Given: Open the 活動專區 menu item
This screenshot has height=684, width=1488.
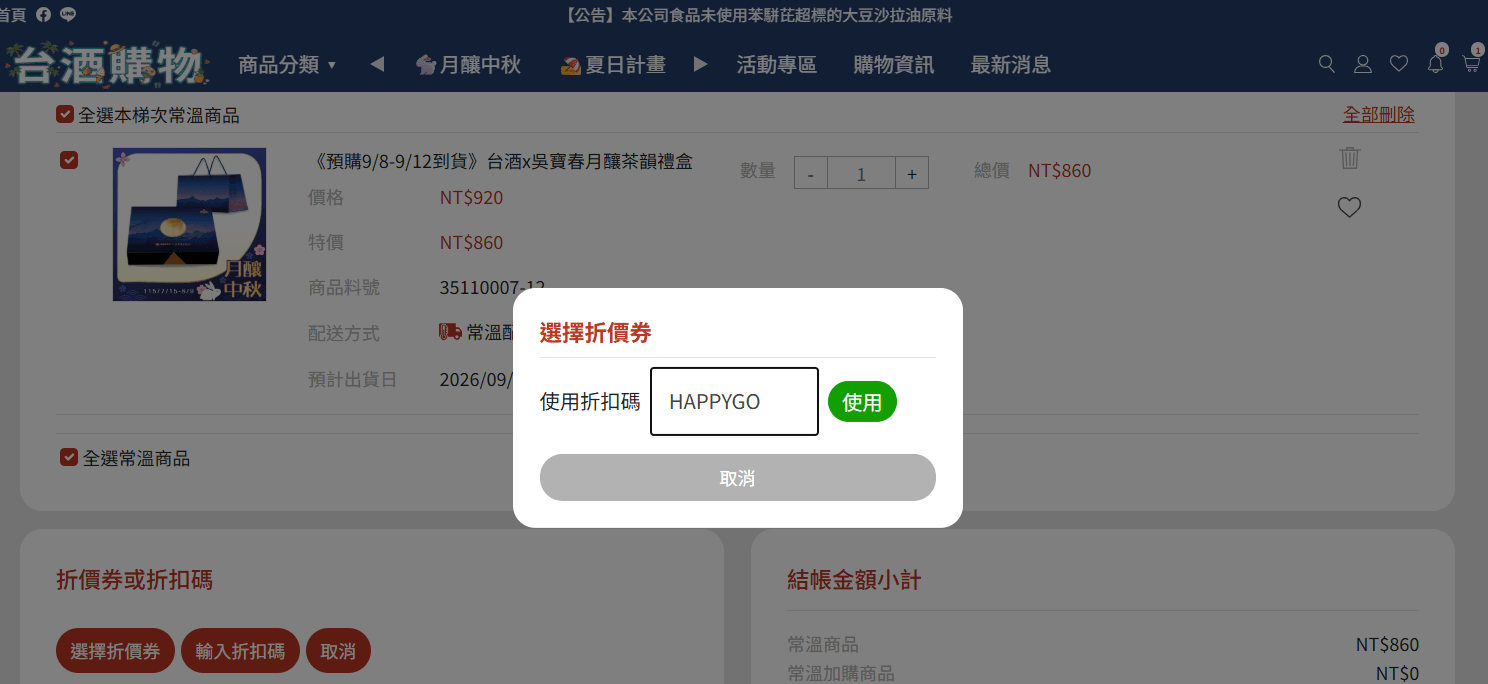Looking at the screenshot, I should pyautogui.click(x=777, y=65).
